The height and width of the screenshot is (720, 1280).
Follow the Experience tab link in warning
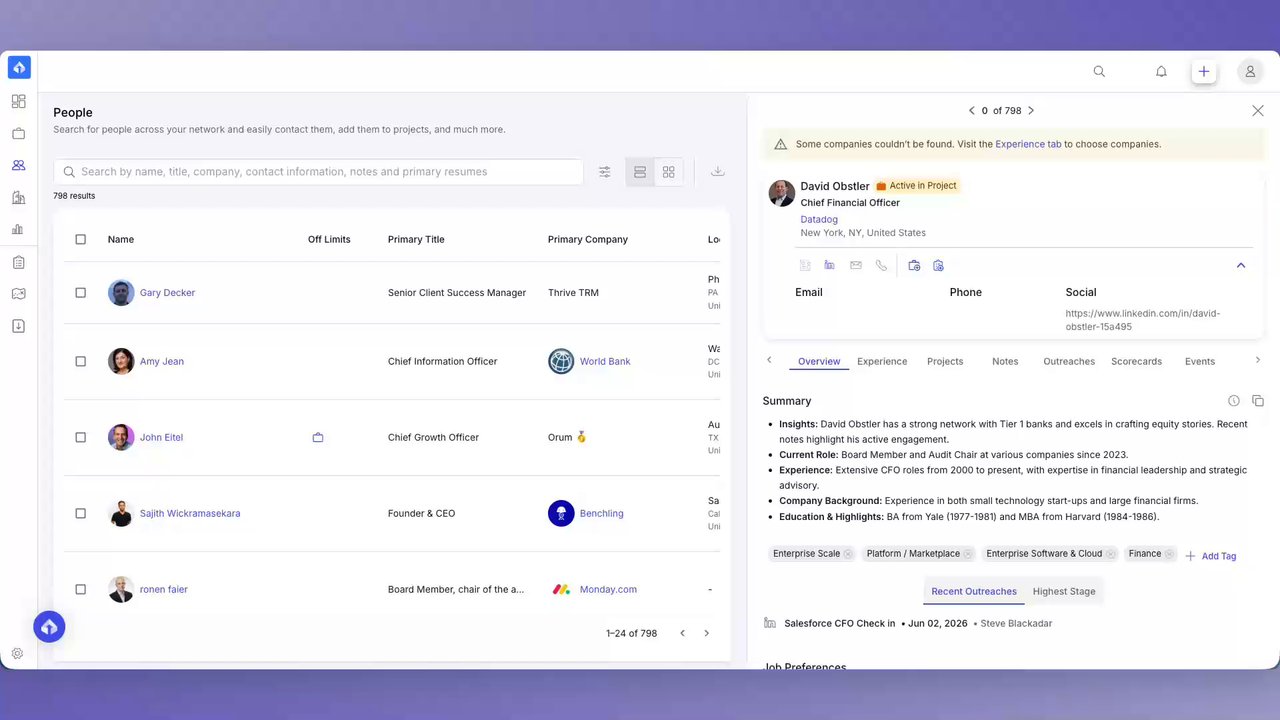[x=1028, y=144]
